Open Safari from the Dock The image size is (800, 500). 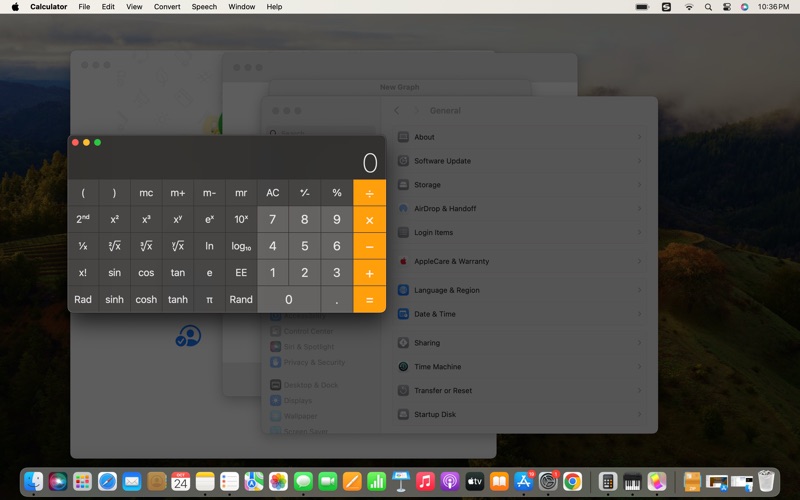point(107,482)
